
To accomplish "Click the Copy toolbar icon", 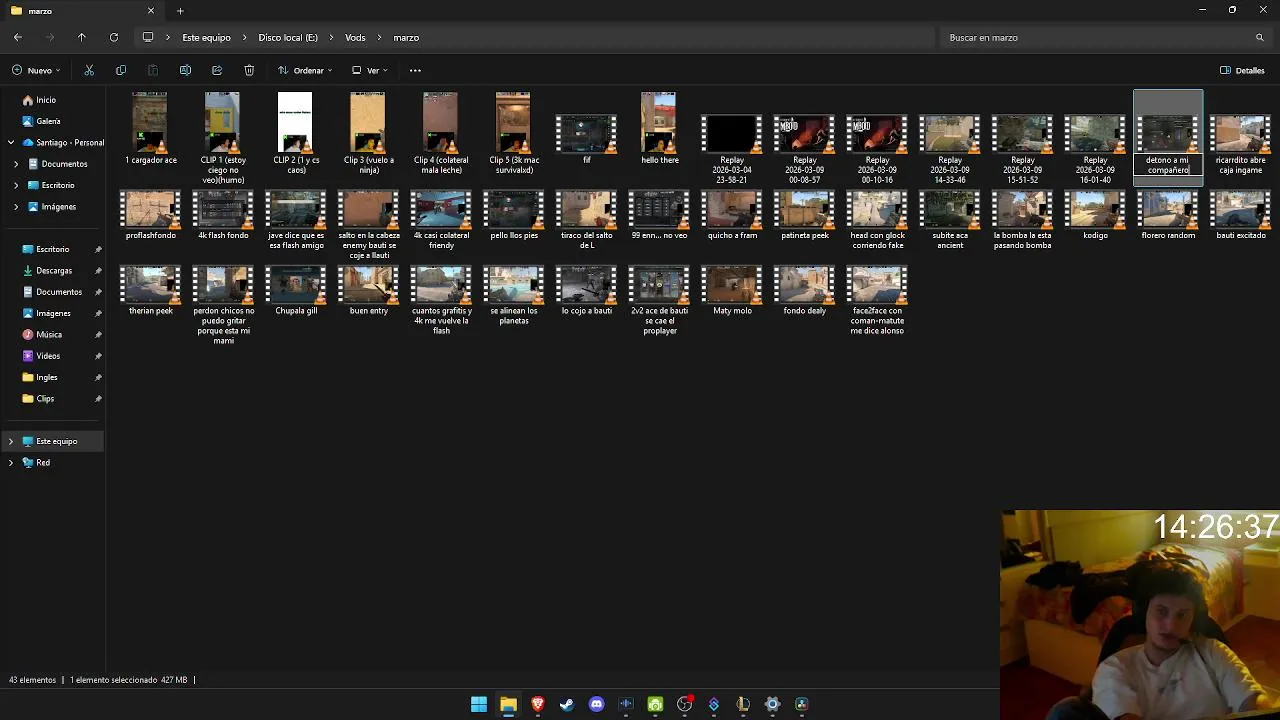I will 121,70.
